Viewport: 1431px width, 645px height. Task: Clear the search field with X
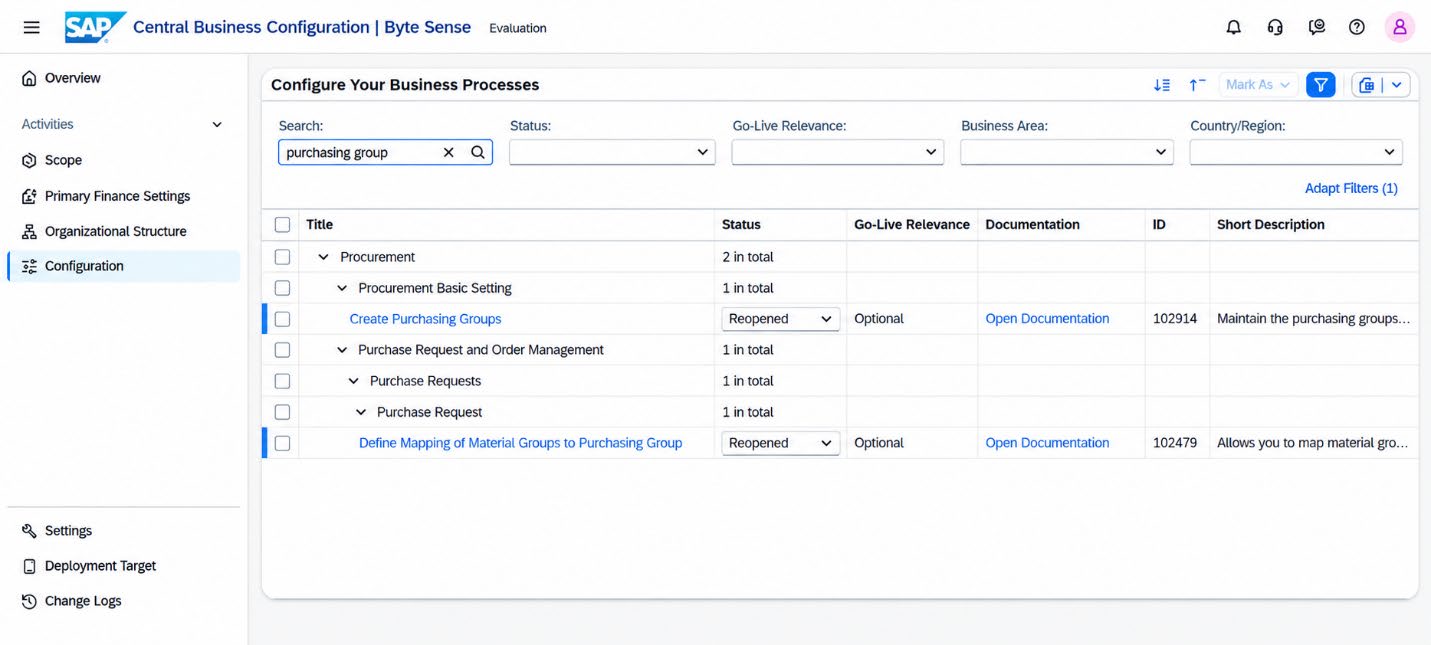click(x=449, y=152)
